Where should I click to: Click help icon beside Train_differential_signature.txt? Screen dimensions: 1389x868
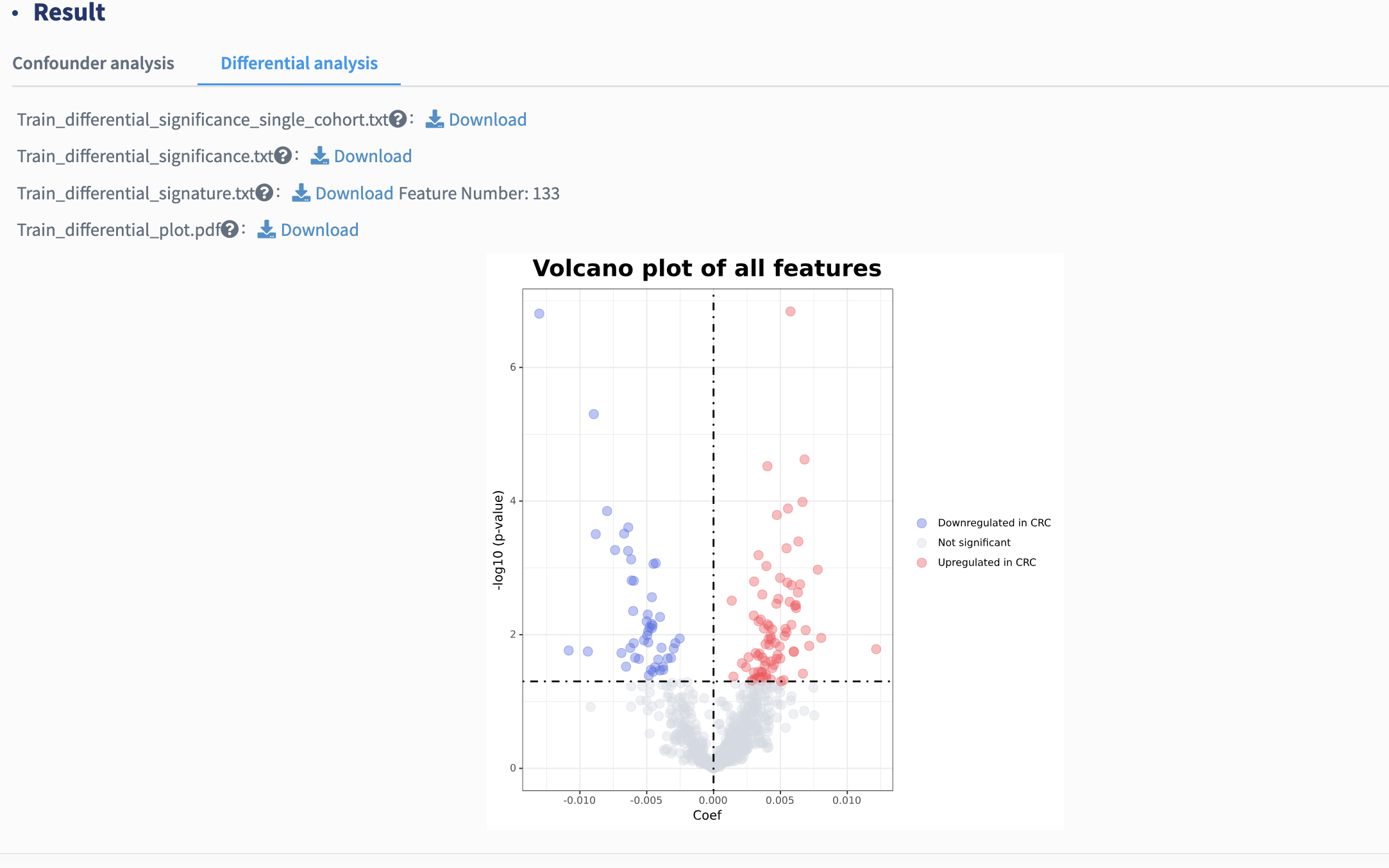(265, 192)
